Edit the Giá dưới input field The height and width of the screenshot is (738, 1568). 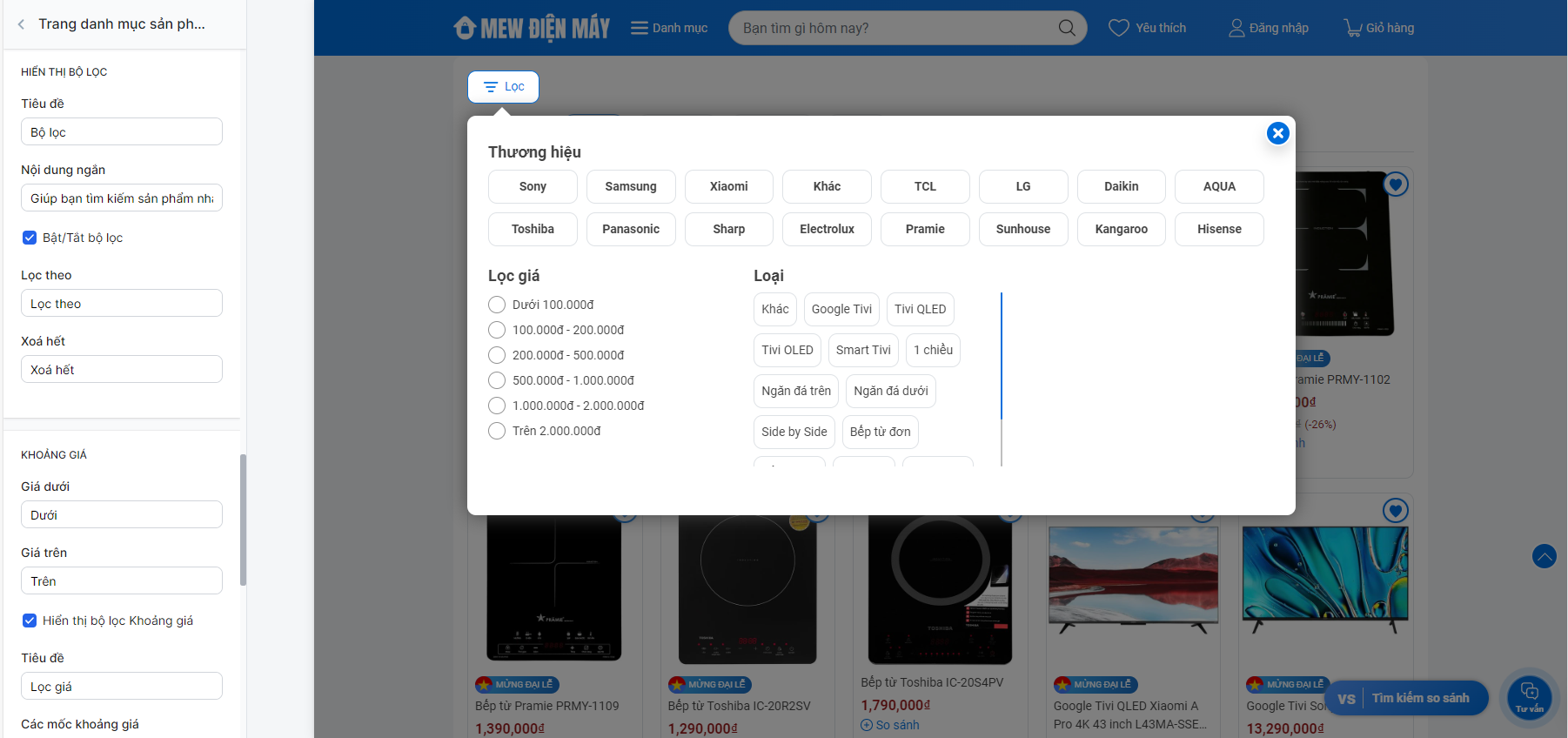(122, 515)
